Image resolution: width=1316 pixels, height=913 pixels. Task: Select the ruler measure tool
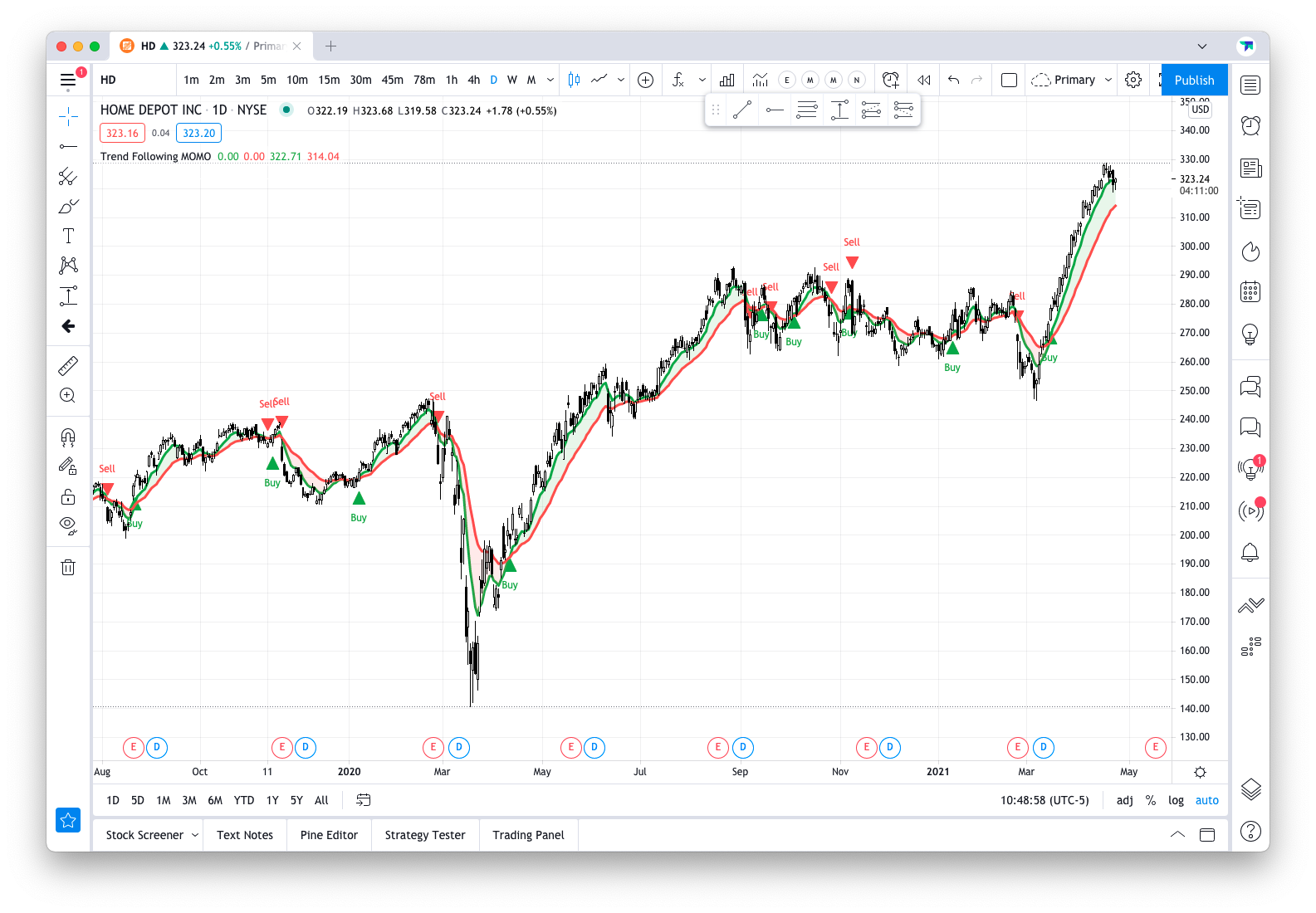(68, 365)
